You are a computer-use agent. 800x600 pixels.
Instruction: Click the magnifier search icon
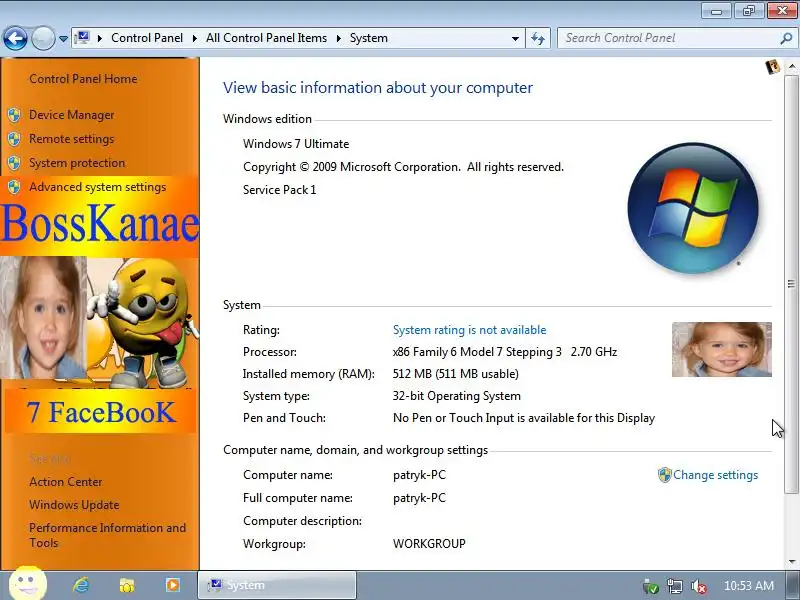787,38
